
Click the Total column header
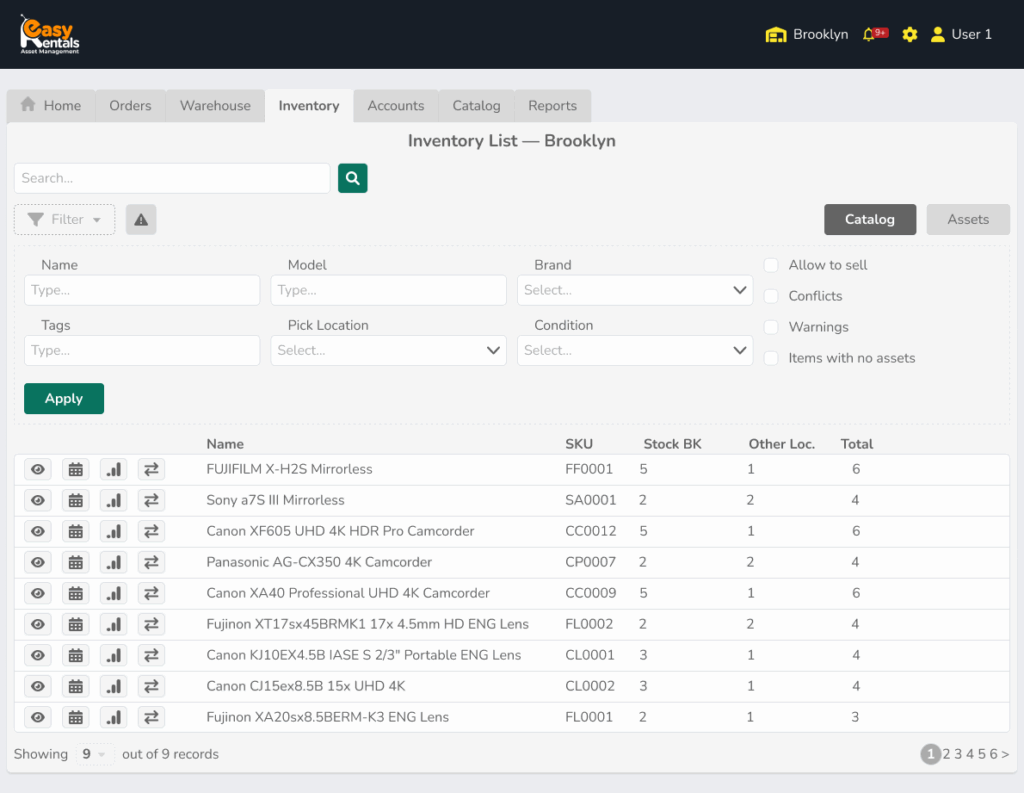(856, 444)
